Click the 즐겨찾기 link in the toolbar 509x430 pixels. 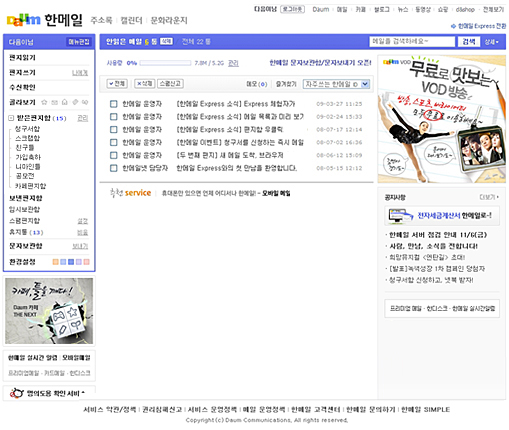click(286, 84)
